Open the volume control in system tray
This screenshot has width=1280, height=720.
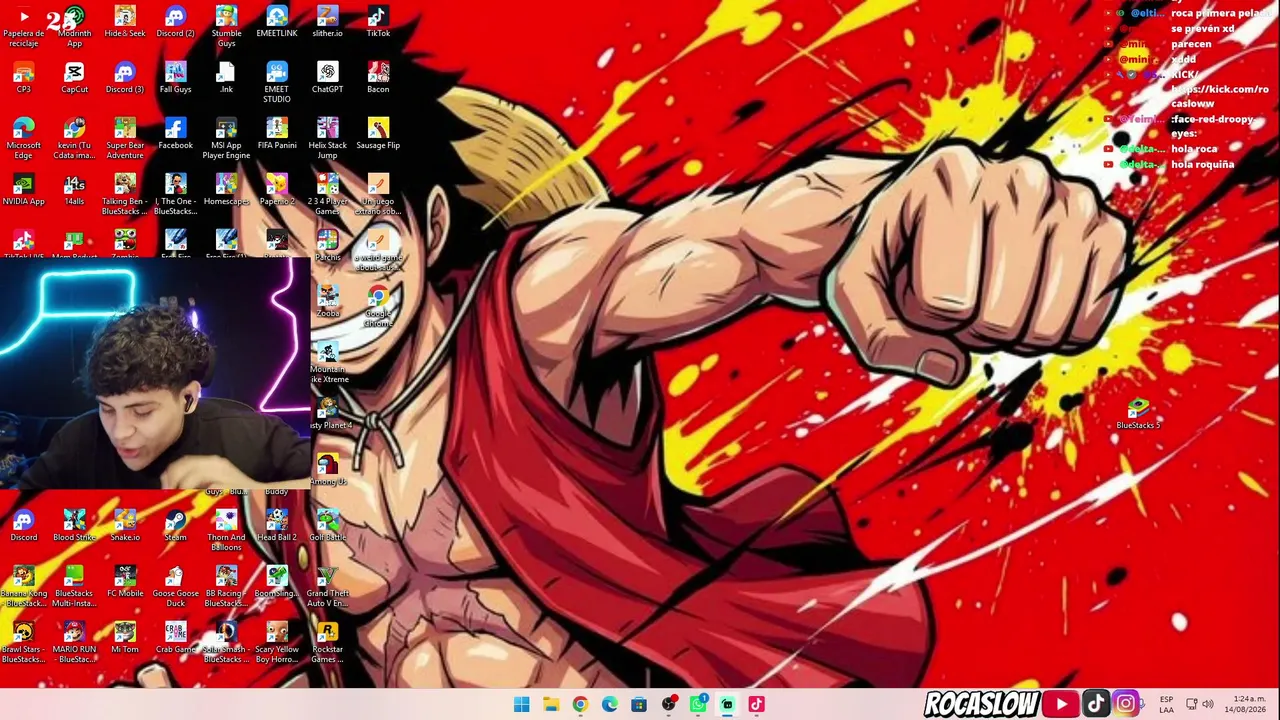point(1207,704)
